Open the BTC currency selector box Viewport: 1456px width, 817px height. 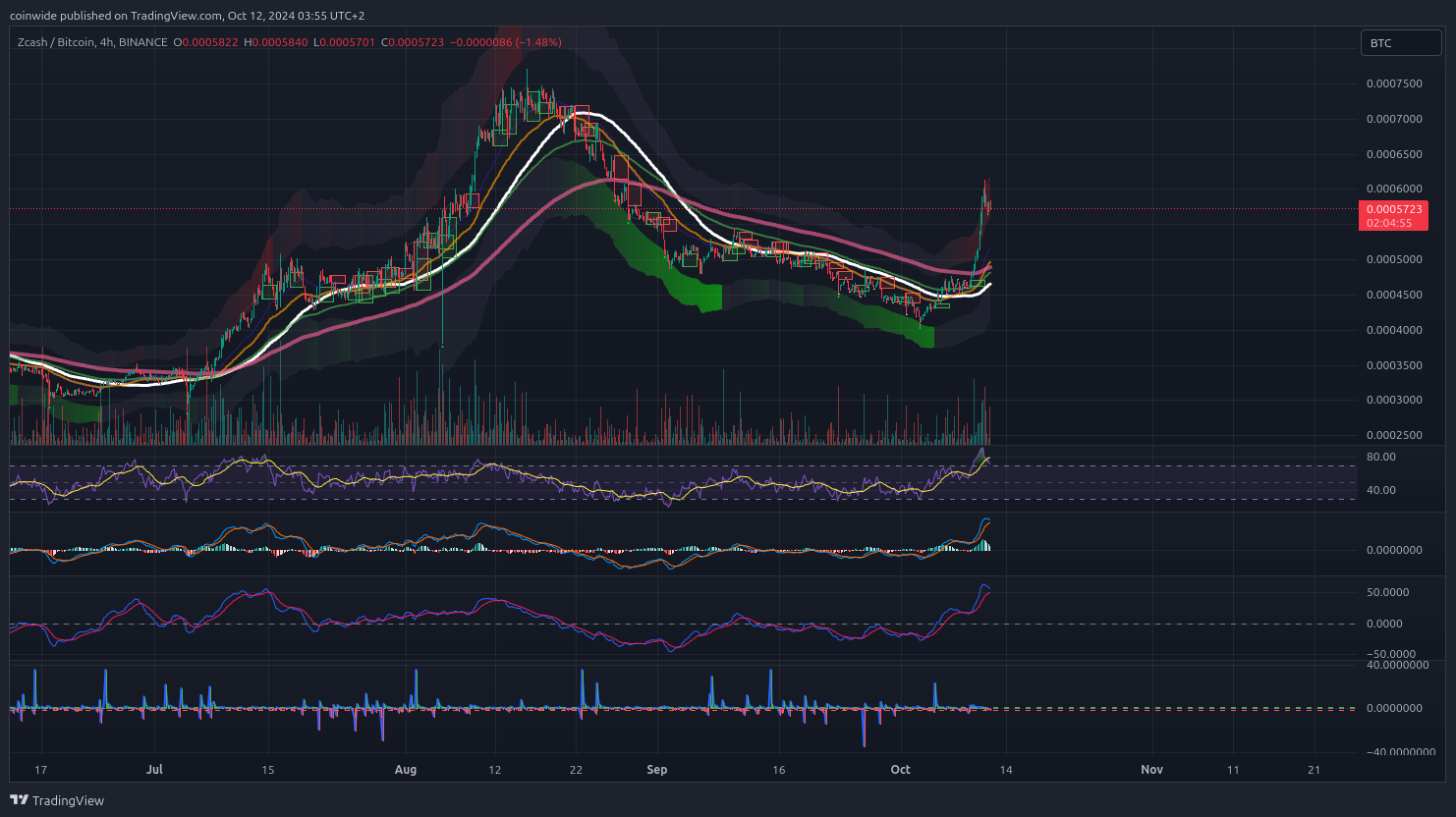click(x=1400, y=43)
